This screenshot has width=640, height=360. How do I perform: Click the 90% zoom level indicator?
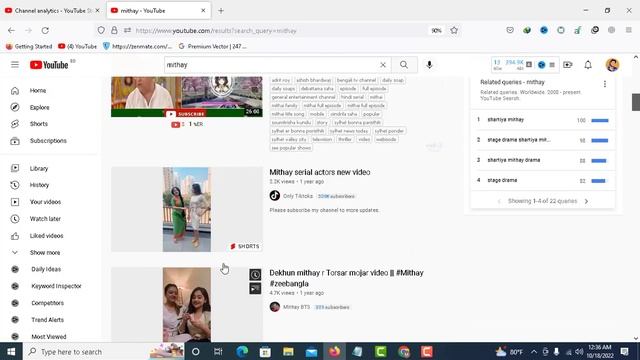[x=436, y=31]
